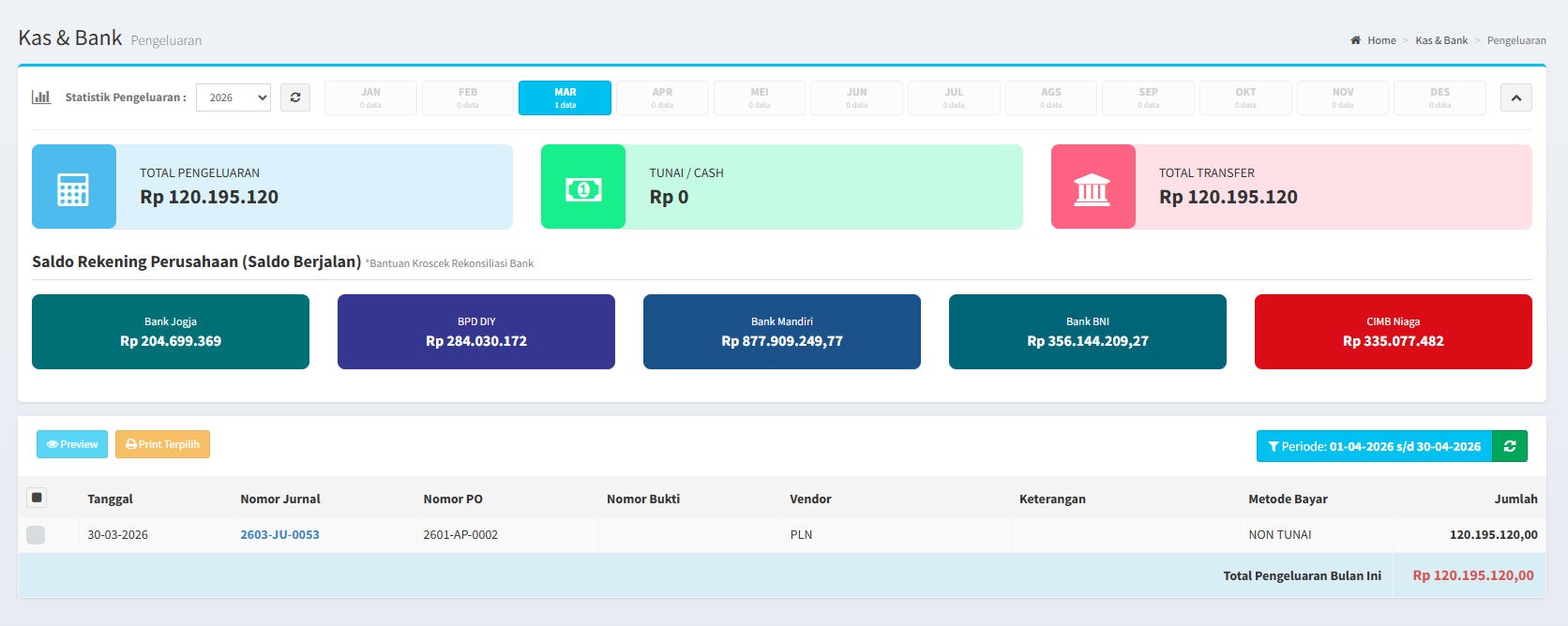1568x626 pixels.
Task: Click the bar chart statistics icon
Action: [41, 97]
